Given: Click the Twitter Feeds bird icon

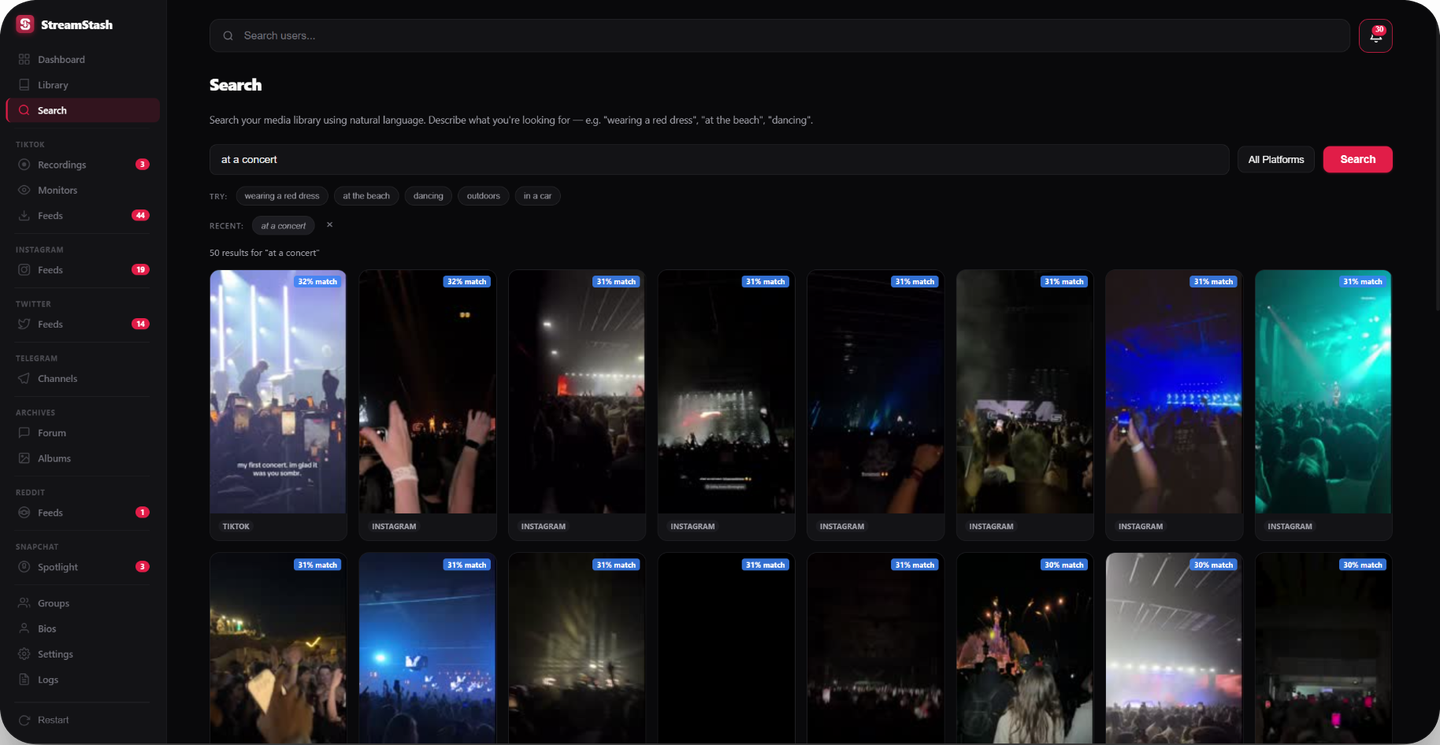Looking at the screenshot, I should coord(24,324).
